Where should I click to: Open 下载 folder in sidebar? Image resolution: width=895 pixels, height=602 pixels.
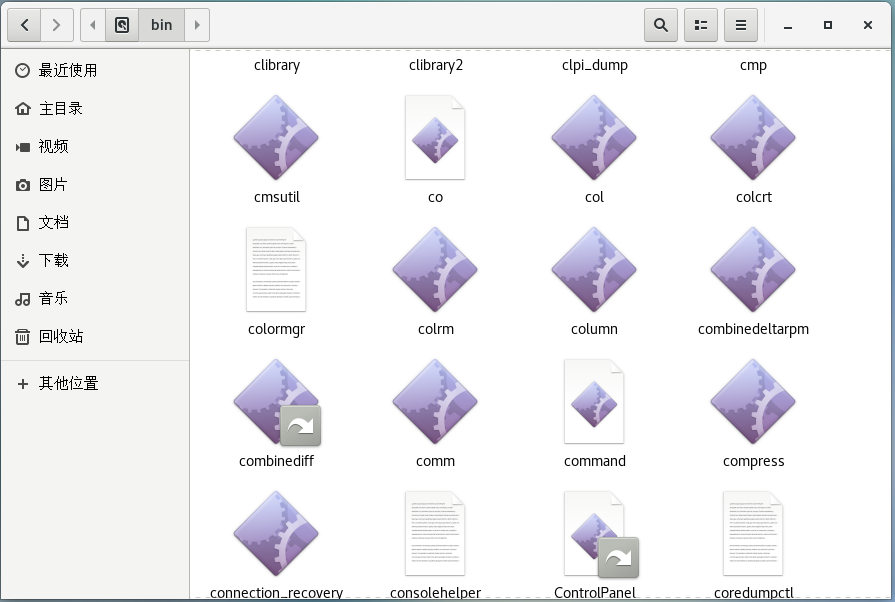click(95, 261)
